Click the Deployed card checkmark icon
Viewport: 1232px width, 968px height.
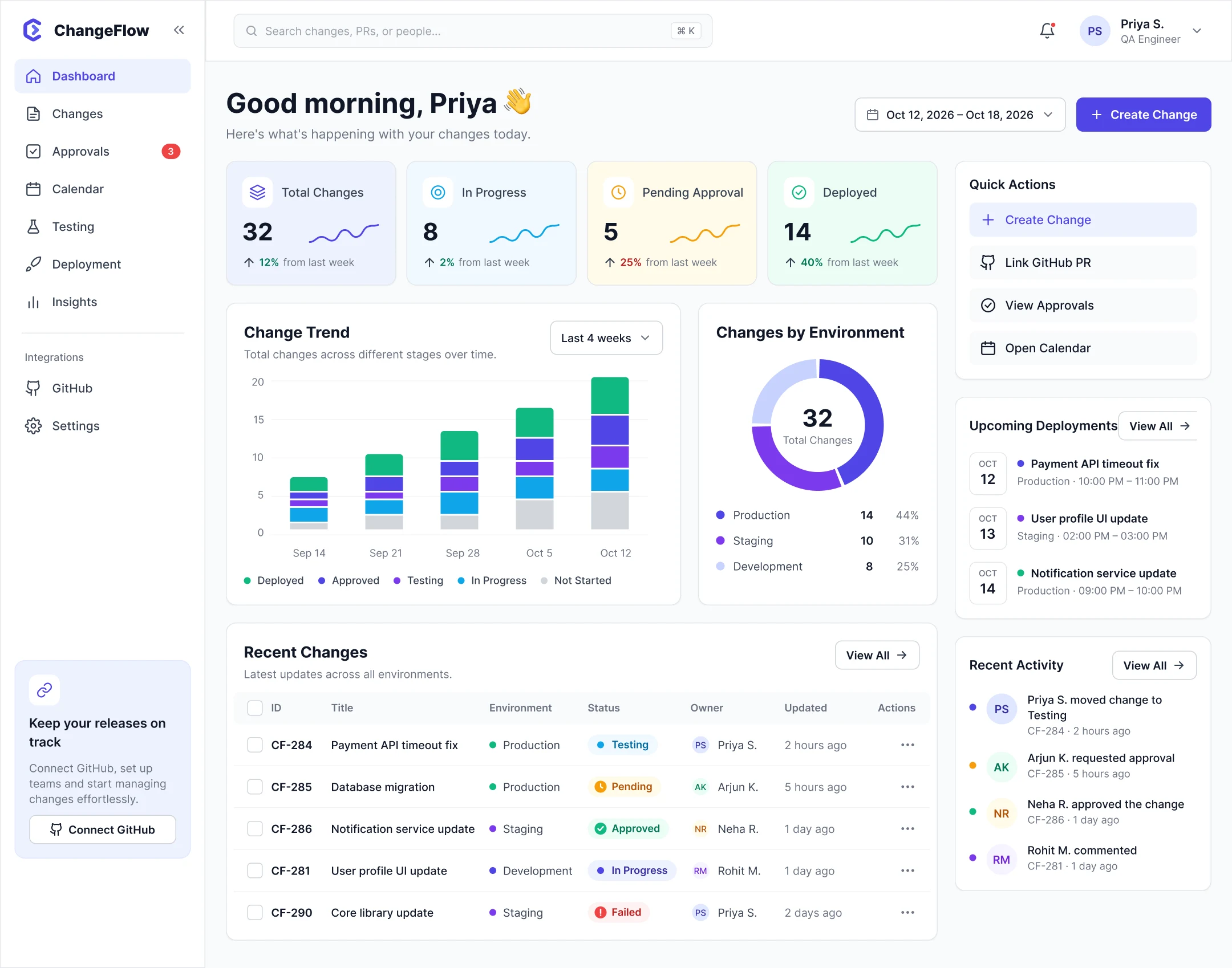pyautogui.click(x=799, y=193)
